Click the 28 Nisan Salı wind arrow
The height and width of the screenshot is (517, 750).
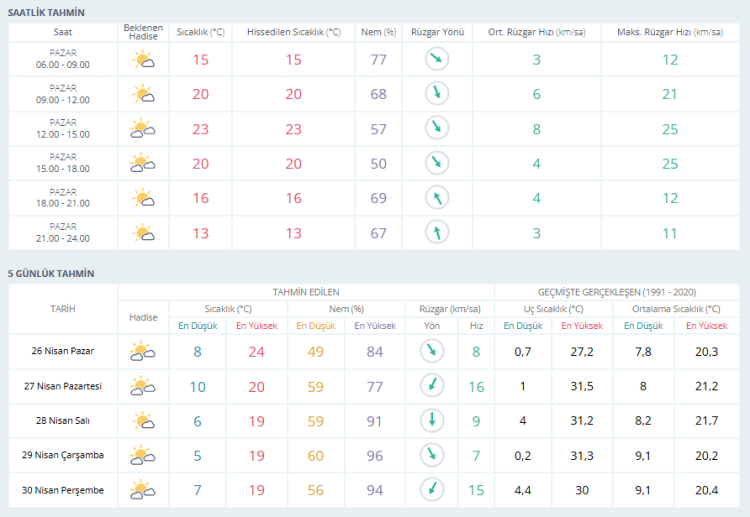point(431,421)
